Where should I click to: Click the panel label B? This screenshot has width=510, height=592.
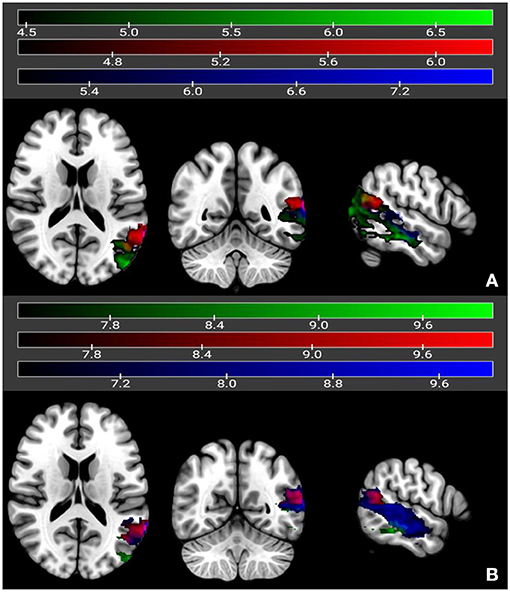click(492, 574)
